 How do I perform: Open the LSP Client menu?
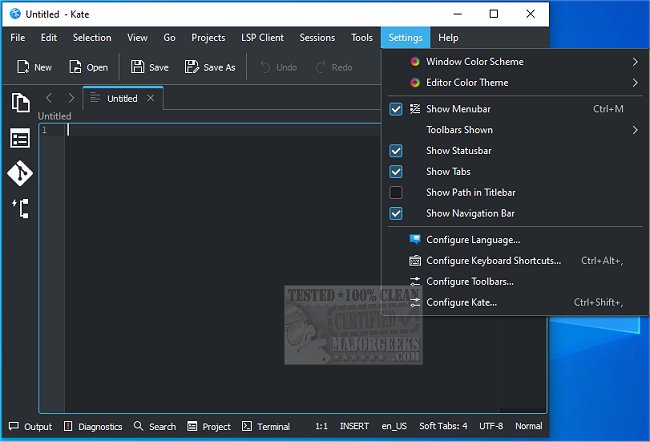click(x=262, y=38)
